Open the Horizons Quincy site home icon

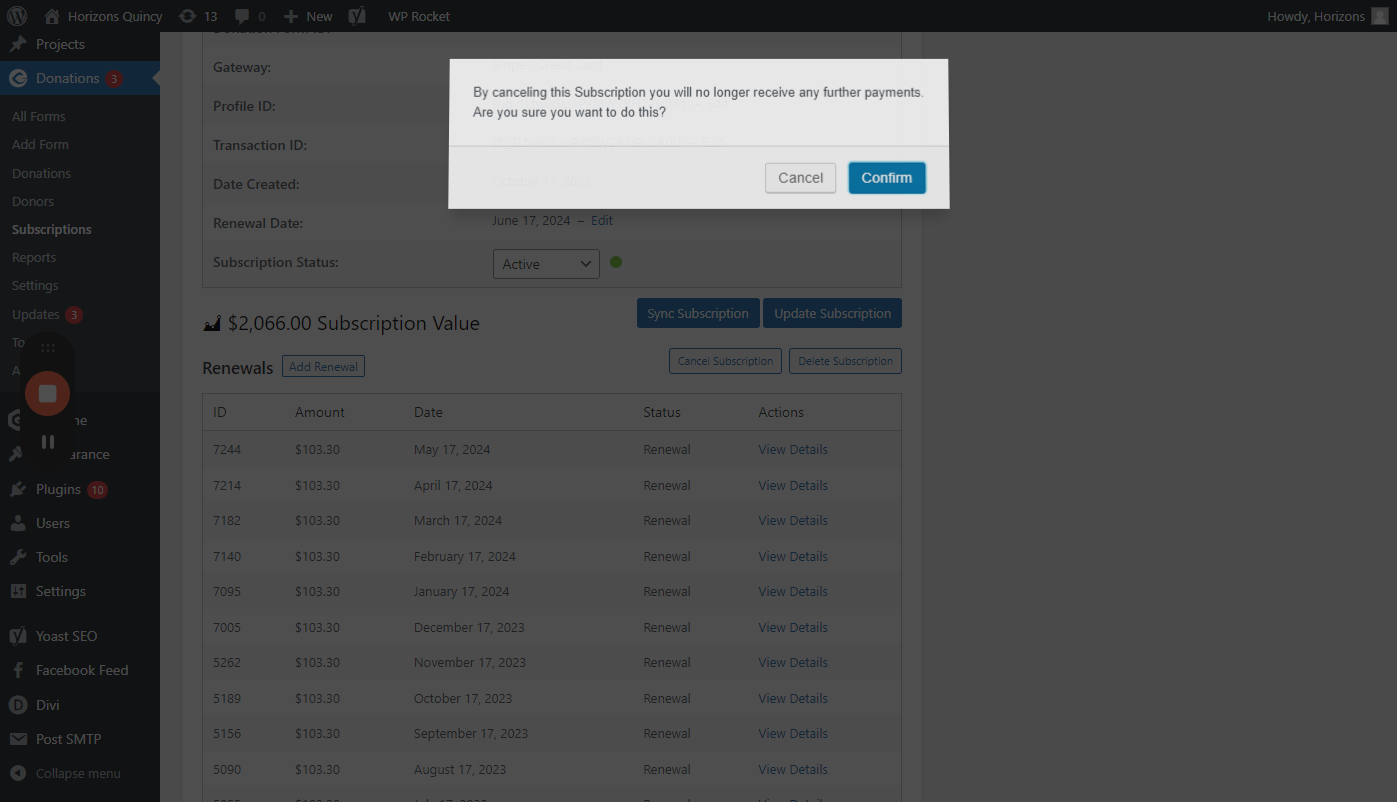click(x=52, y=16)
